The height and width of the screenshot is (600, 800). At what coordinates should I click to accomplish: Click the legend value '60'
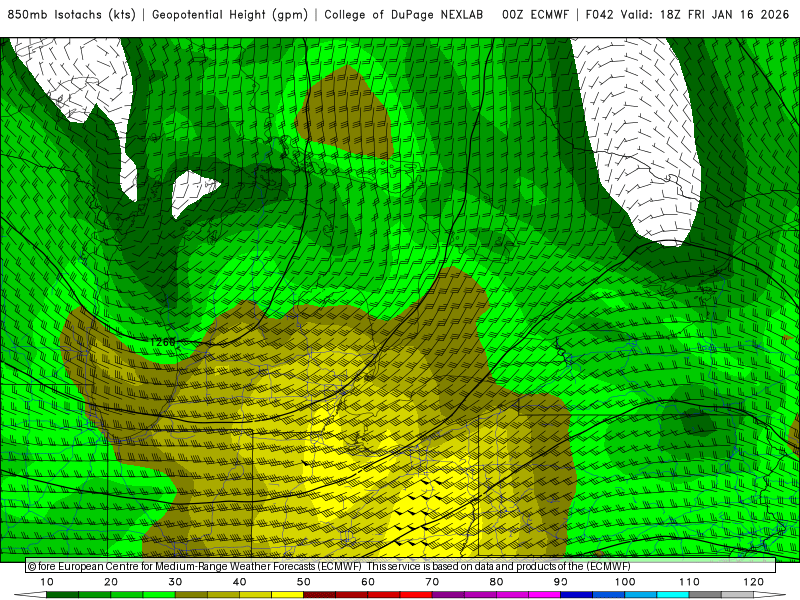pyautogui.click(x=368, y=582)
